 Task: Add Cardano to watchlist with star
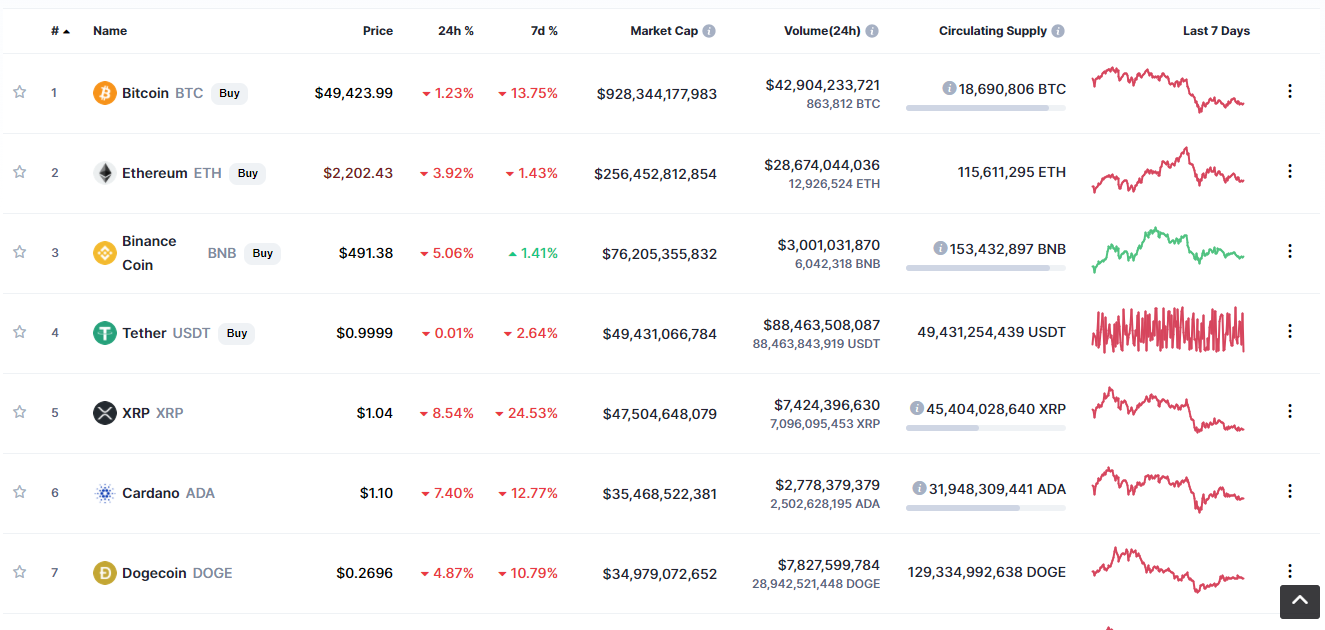pos(19,492)
